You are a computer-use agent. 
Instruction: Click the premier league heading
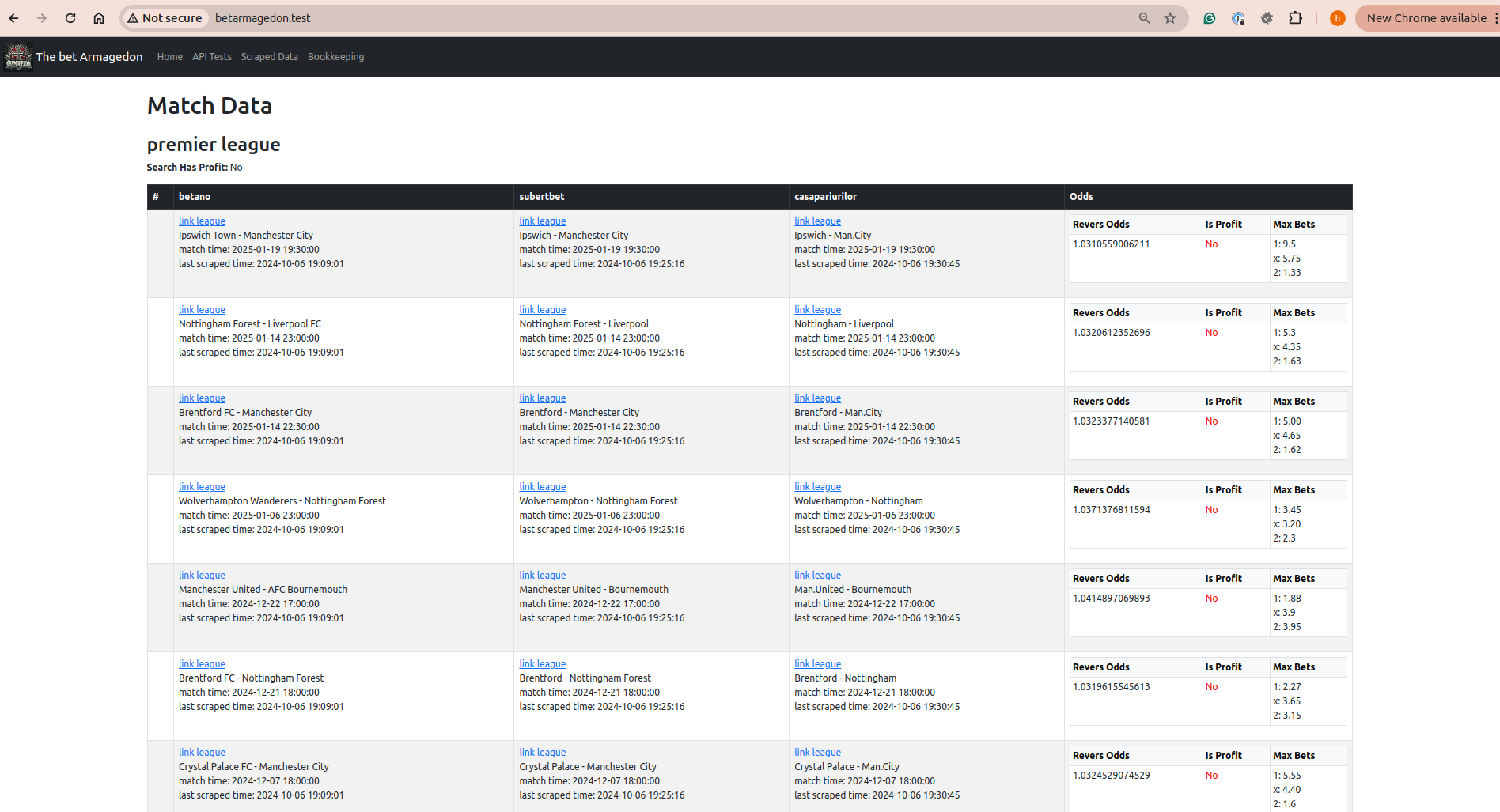(x=214, y=145)
